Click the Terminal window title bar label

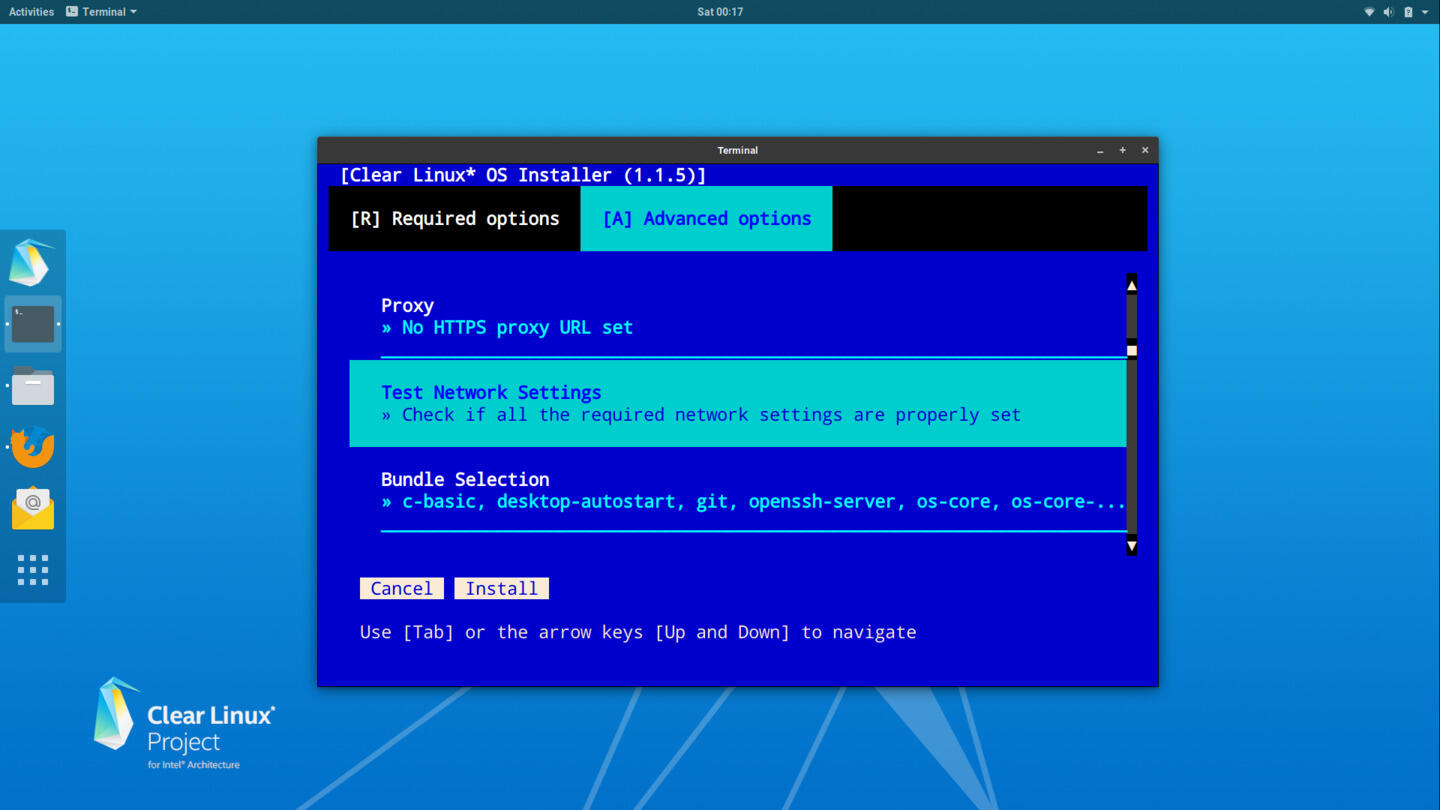point(738,150)
